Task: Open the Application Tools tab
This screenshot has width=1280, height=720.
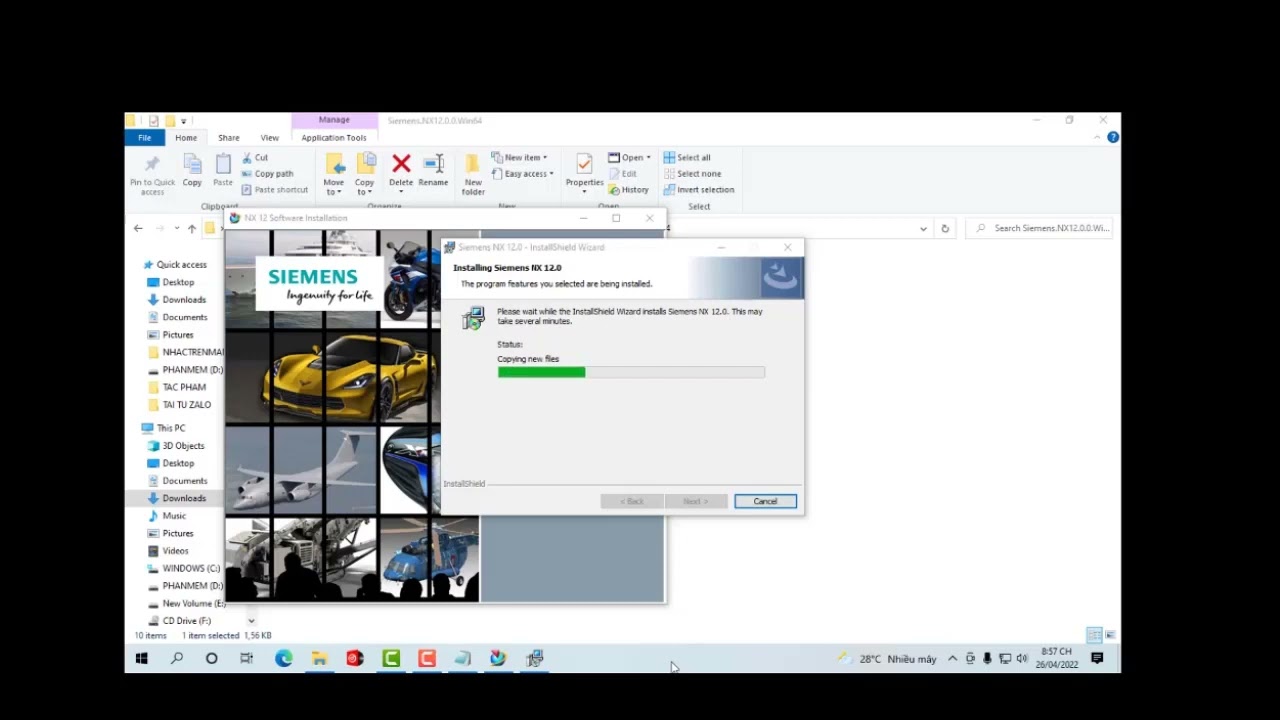Action: pos(334,138)
